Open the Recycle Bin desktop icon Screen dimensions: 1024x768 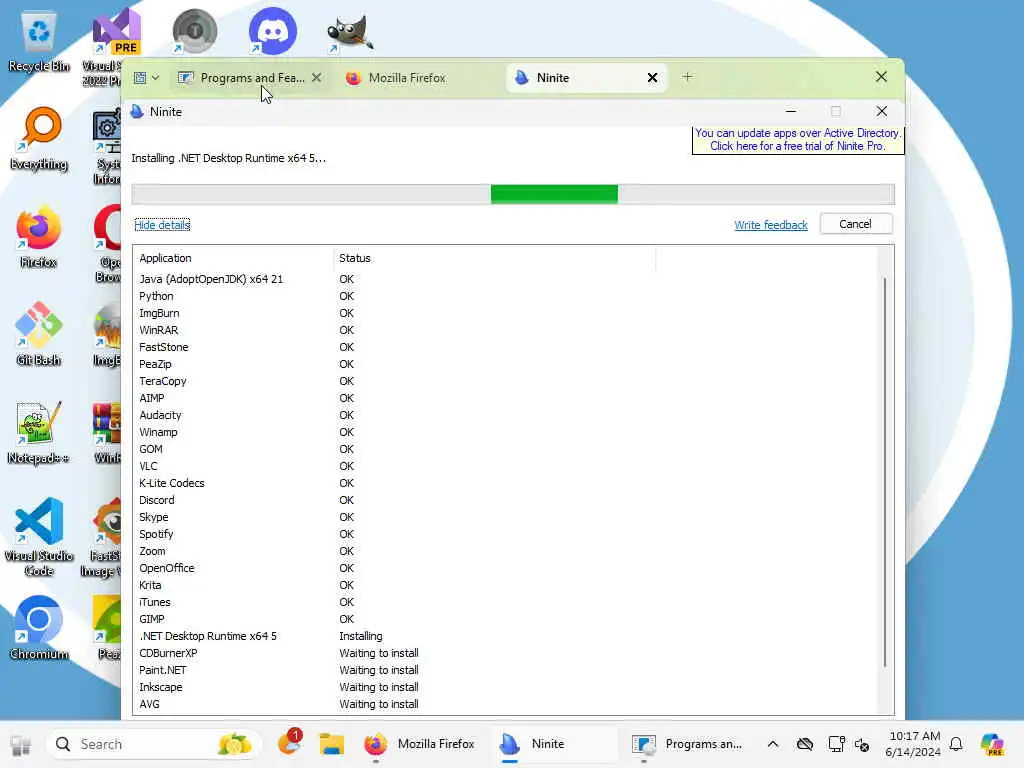(x=39, y=42)
